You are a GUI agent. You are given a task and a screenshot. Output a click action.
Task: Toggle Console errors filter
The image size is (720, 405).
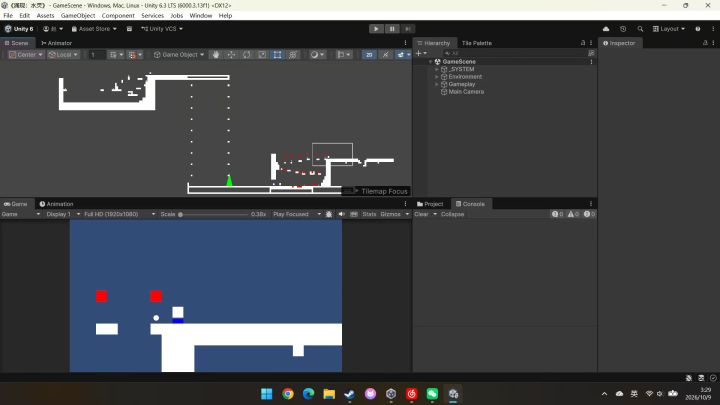[589, 214]
